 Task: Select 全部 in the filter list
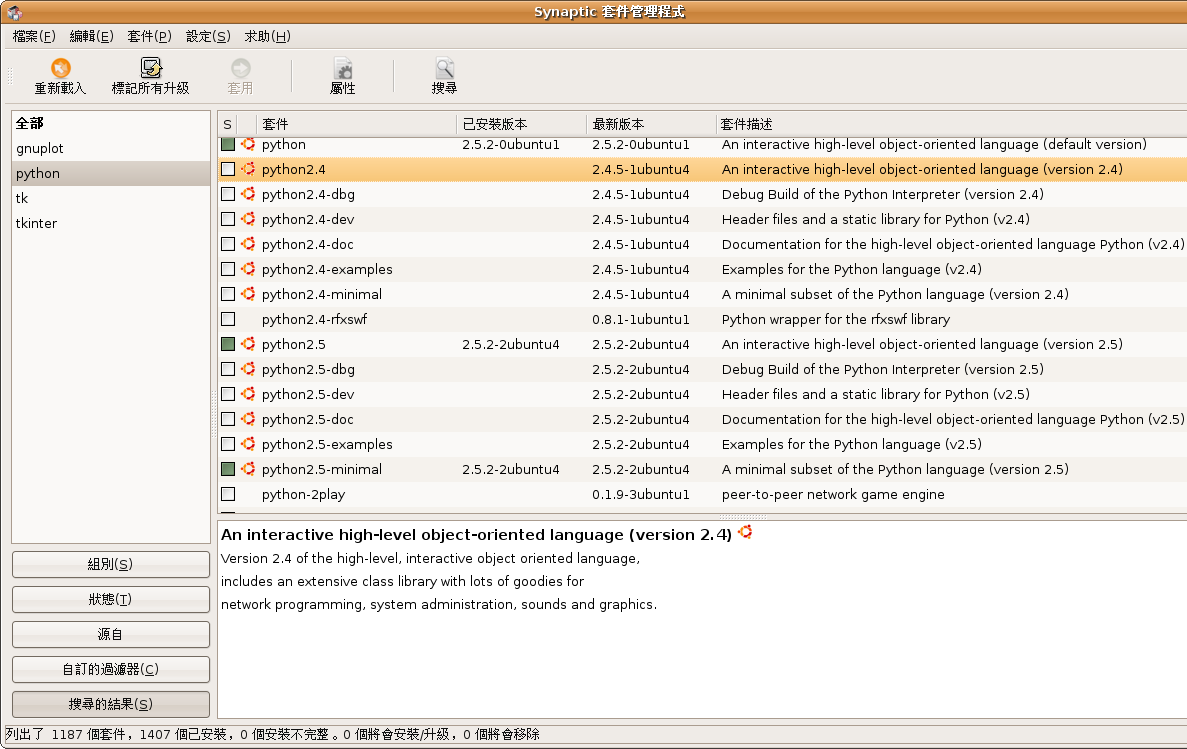(x=111, y=123)
